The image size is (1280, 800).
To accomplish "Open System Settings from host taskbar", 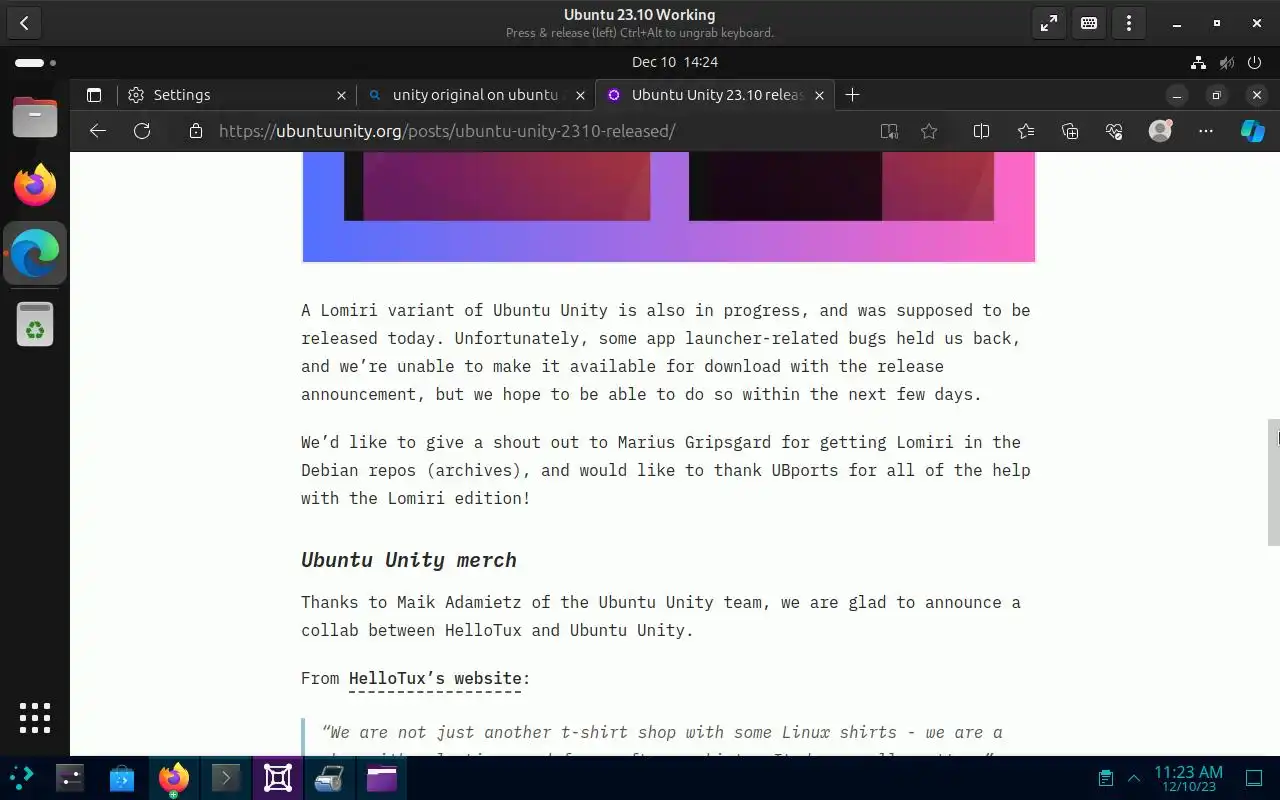I will tap(70, 778).
